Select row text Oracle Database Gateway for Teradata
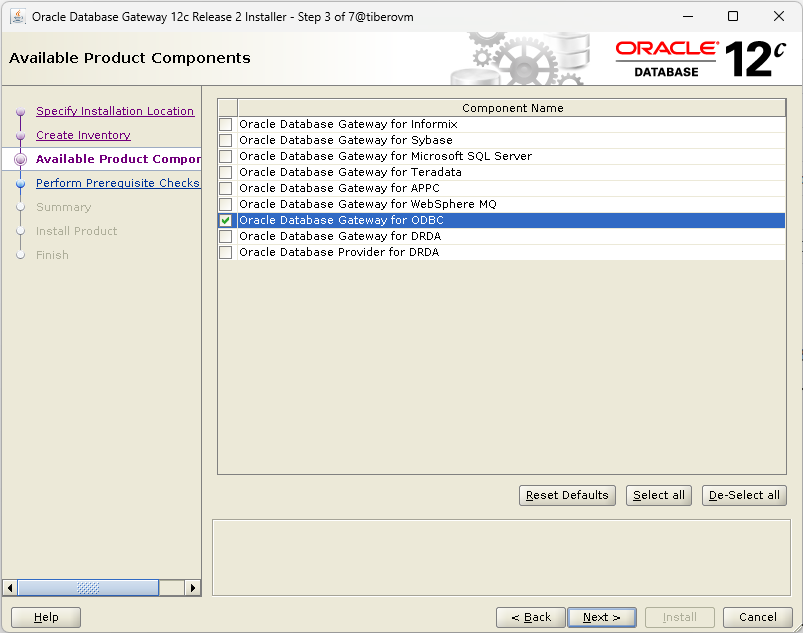 click(x=350, y=172)
